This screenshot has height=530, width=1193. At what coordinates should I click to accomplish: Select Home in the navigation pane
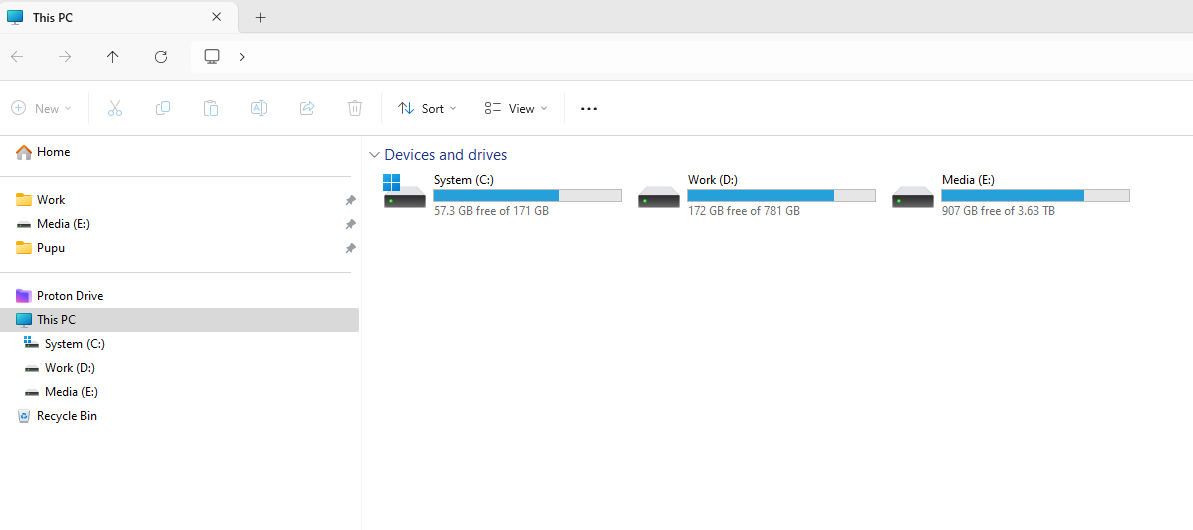tap(53, 152)
